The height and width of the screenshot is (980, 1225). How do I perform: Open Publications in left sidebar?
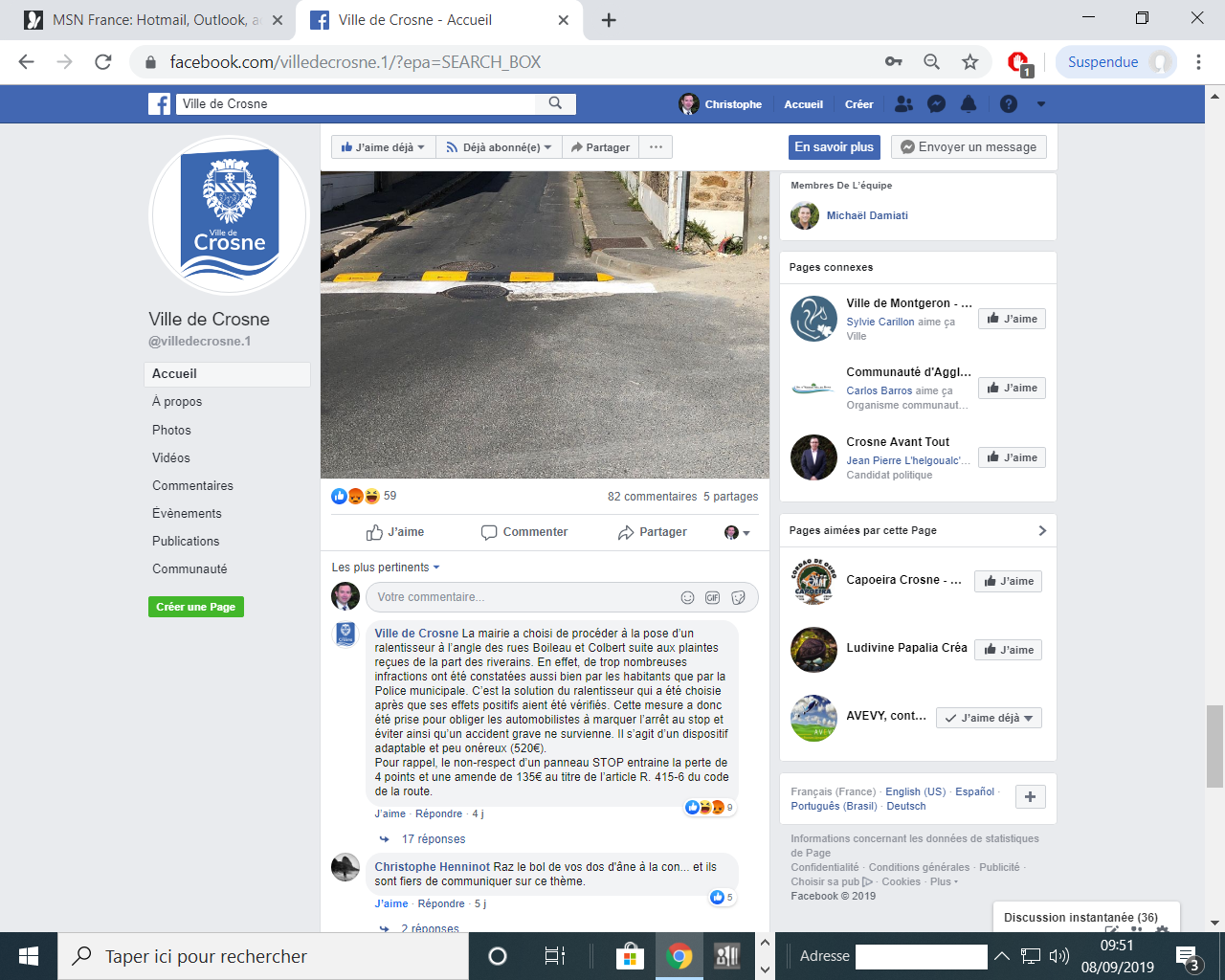pyautogui.click(x=186, y=541)
